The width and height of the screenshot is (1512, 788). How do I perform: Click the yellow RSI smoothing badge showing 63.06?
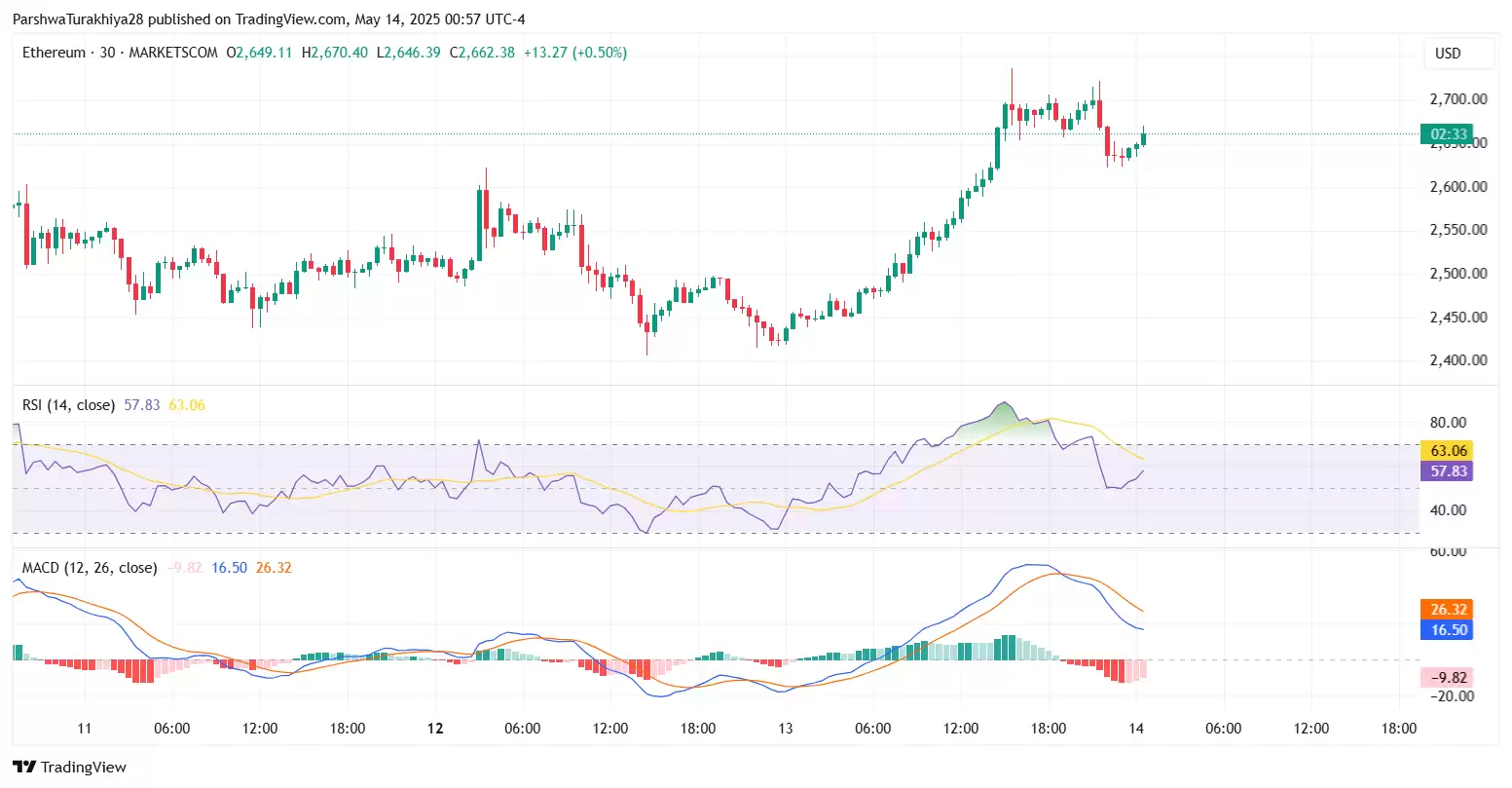click(1448, 450)
